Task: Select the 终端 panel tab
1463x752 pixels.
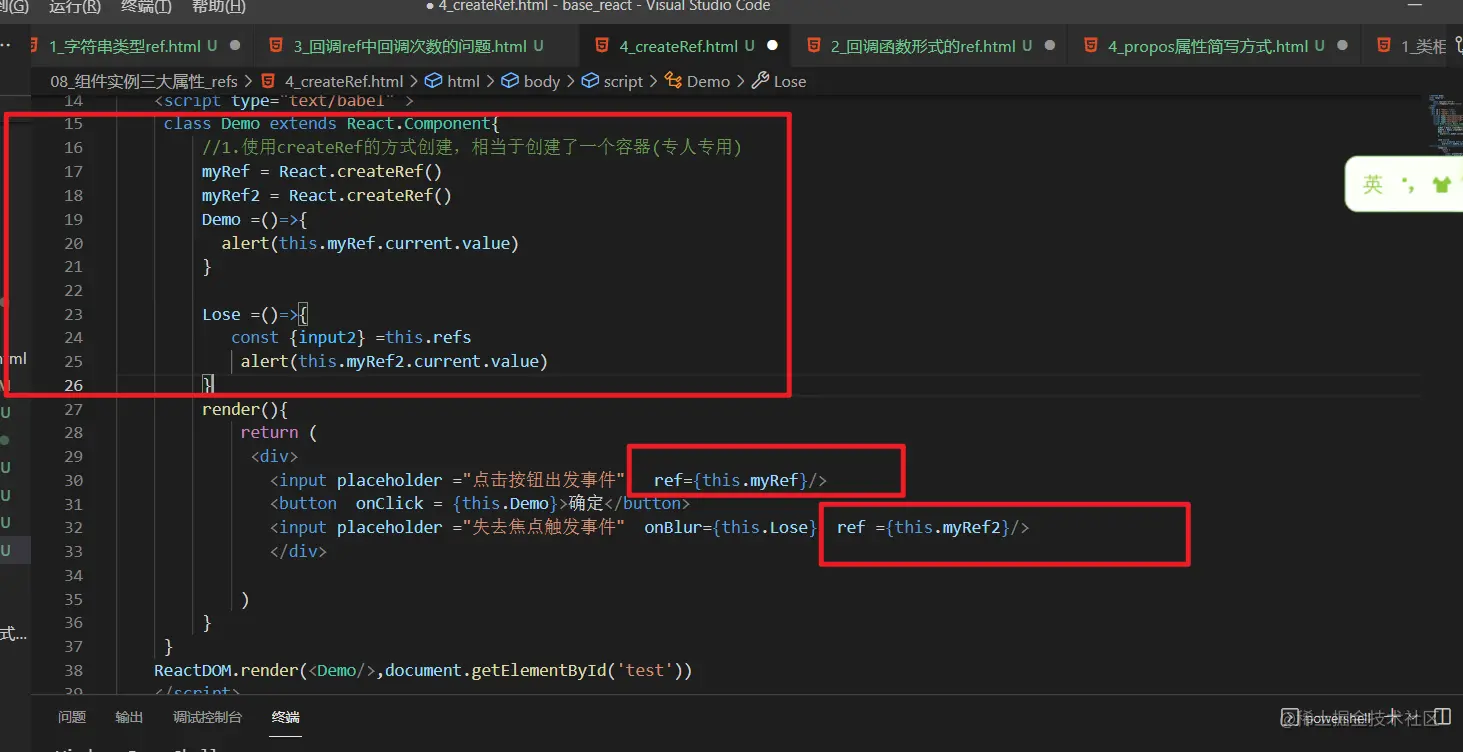Action: [286, 717]
